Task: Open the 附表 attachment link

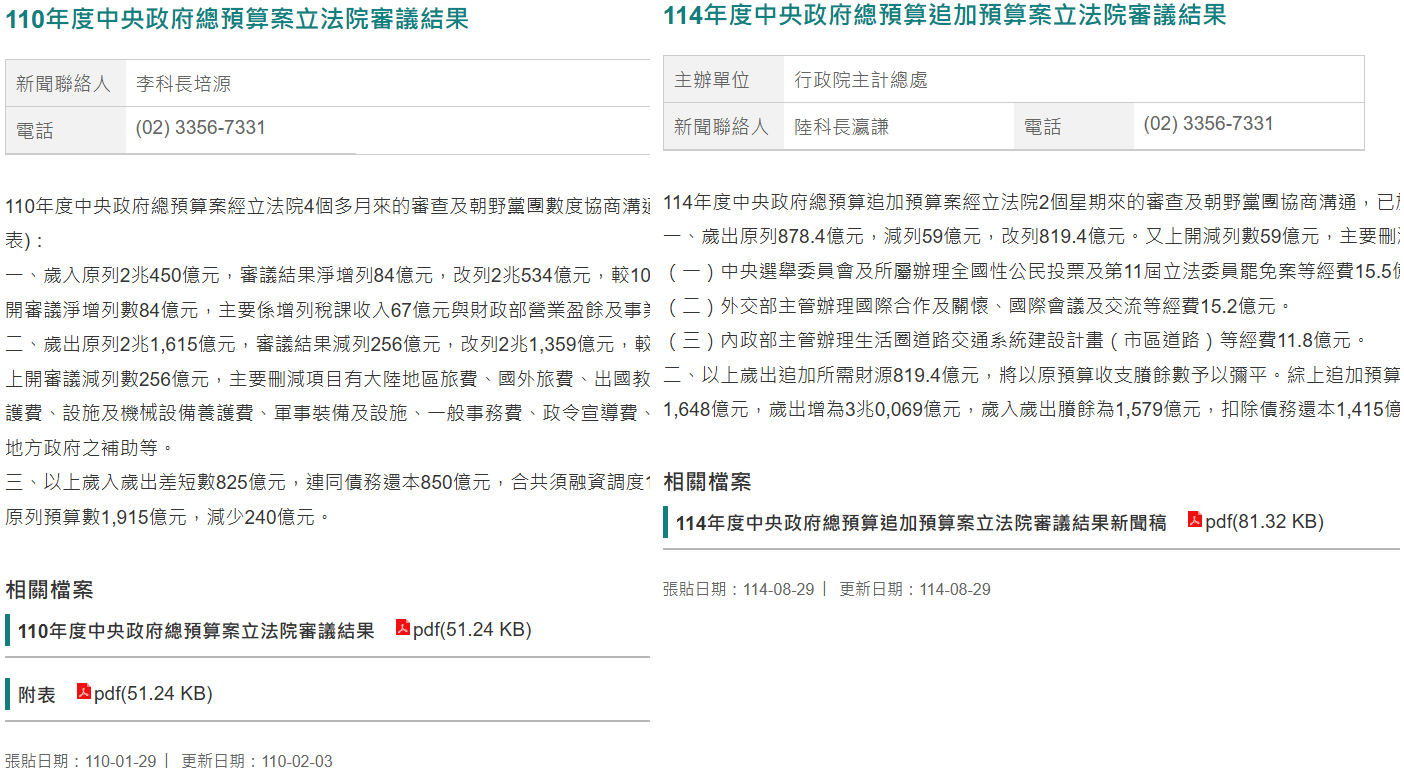Action: point(37,694)
